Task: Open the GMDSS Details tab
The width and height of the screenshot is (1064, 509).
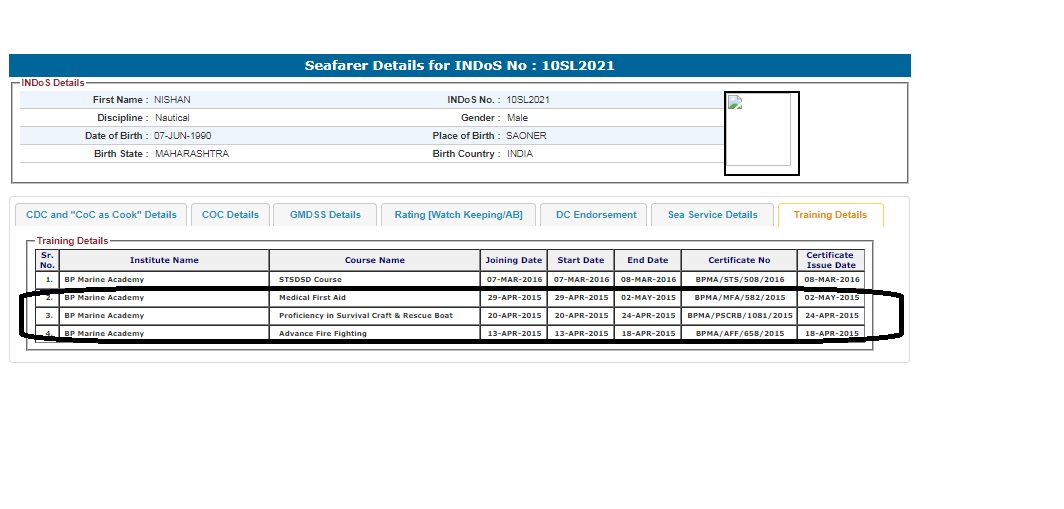Action: pos(325,215)
